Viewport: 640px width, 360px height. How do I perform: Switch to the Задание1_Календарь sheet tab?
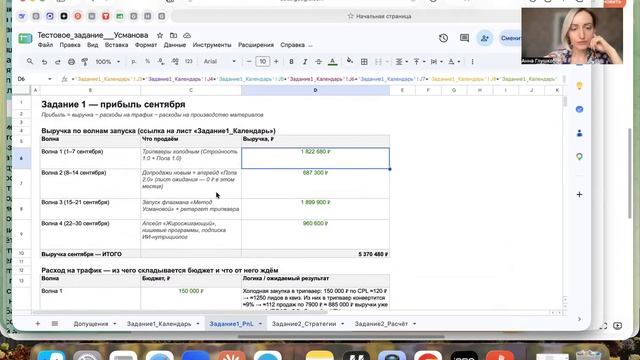[x=159, y=324]
